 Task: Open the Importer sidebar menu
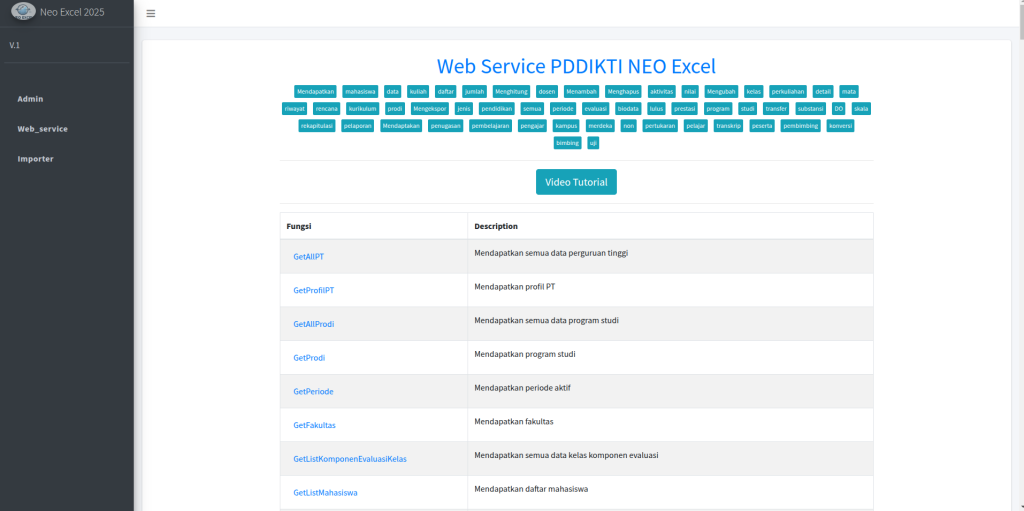point(35,159)
